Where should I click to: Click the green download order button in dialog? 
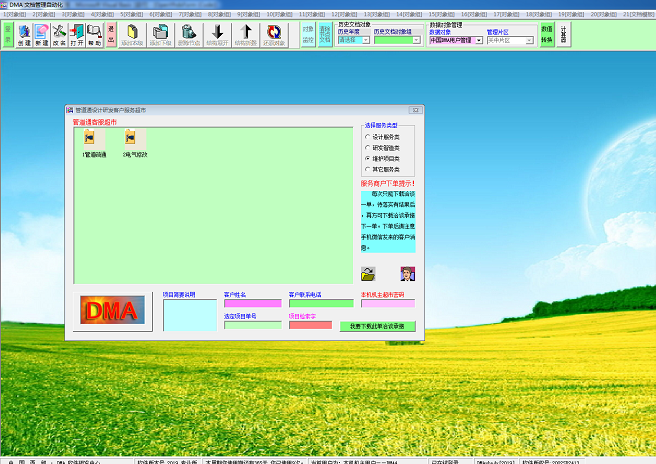(377, 326)
